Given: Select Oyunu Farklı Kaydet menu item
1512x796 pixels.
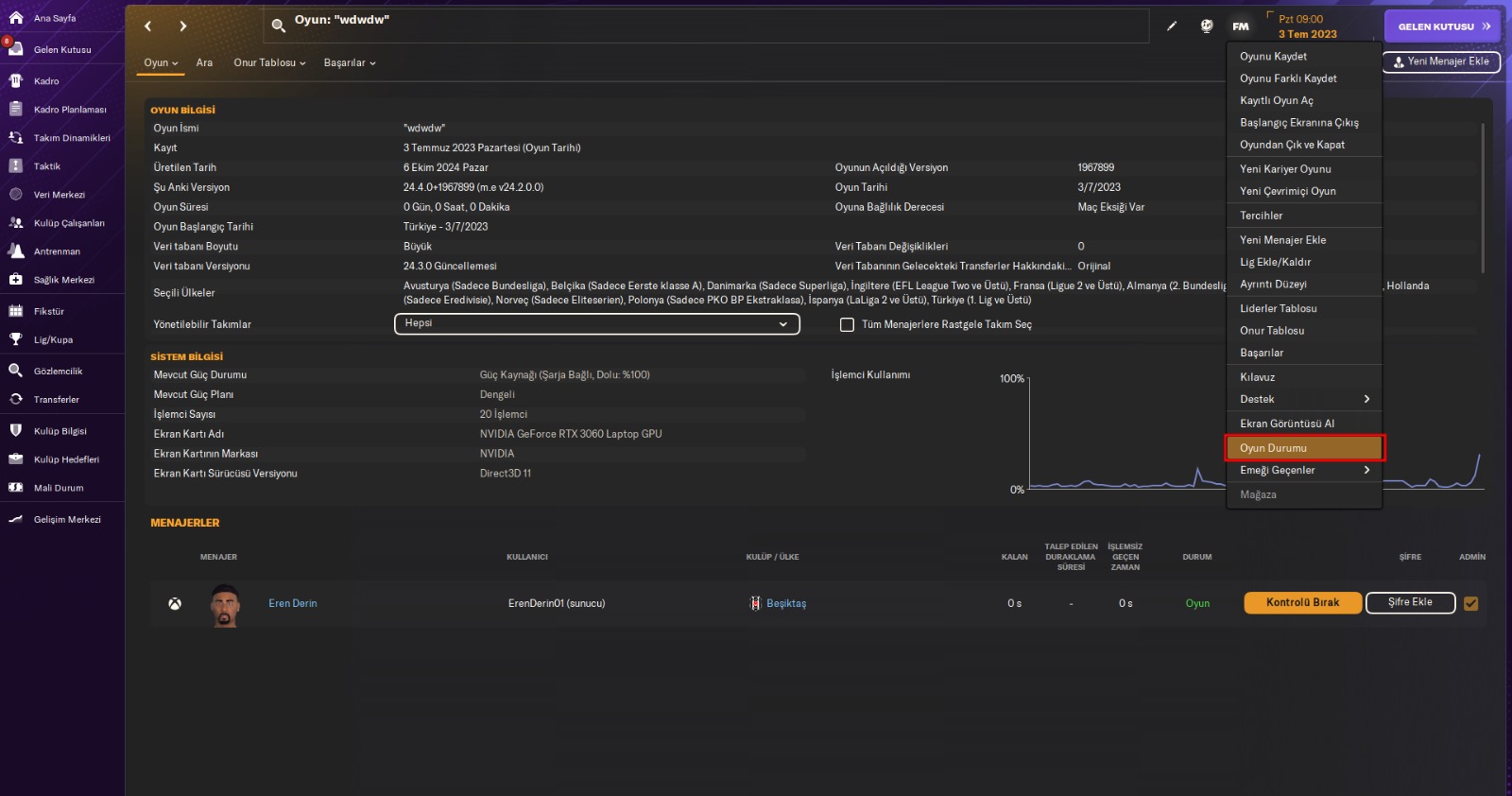Looking at the screenshot, I should click(1304, 78).
